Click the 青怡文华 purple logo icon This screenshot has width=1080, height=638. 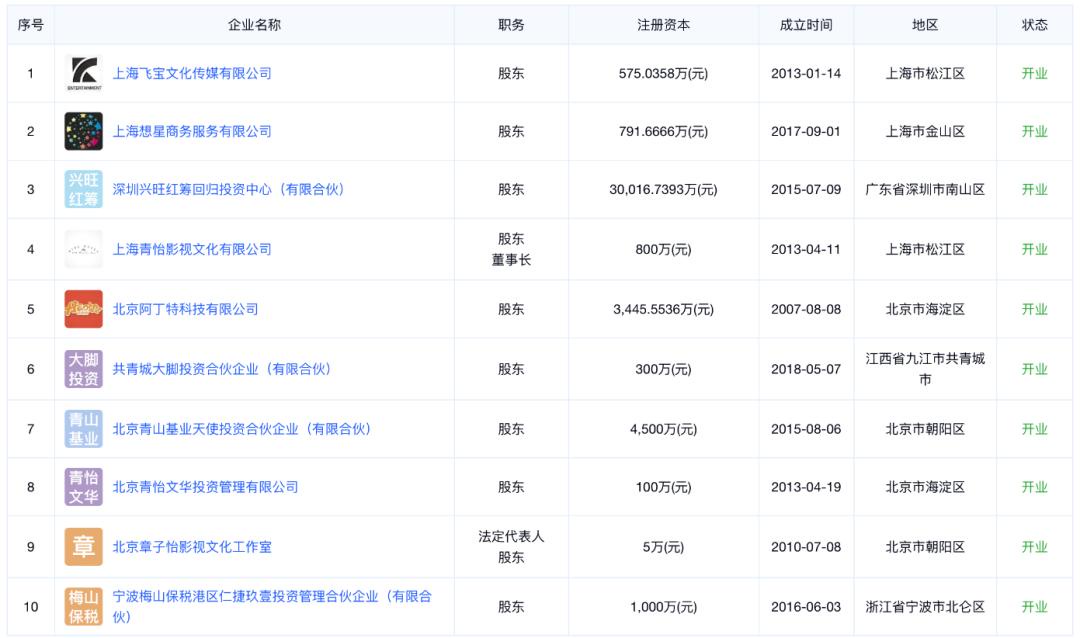(x=83, y=487)
